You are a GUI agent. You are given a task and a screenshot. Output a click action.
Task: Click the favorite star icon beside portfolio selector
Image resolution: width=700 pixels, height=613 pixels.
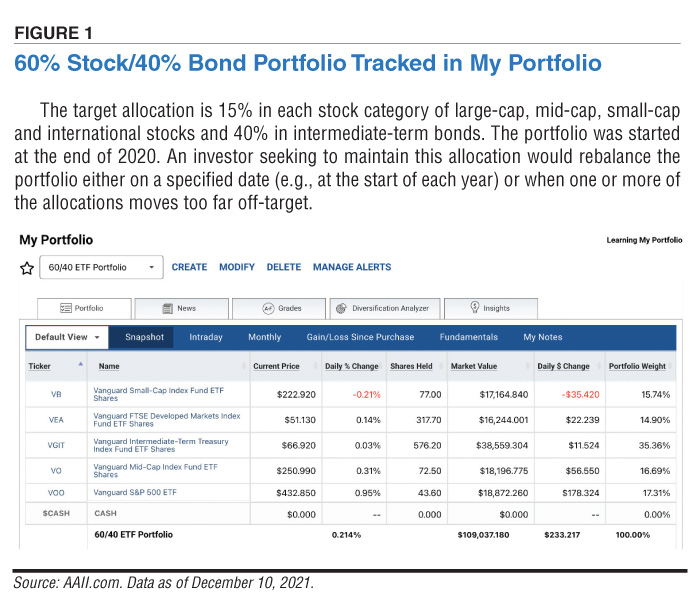[27, 268]
